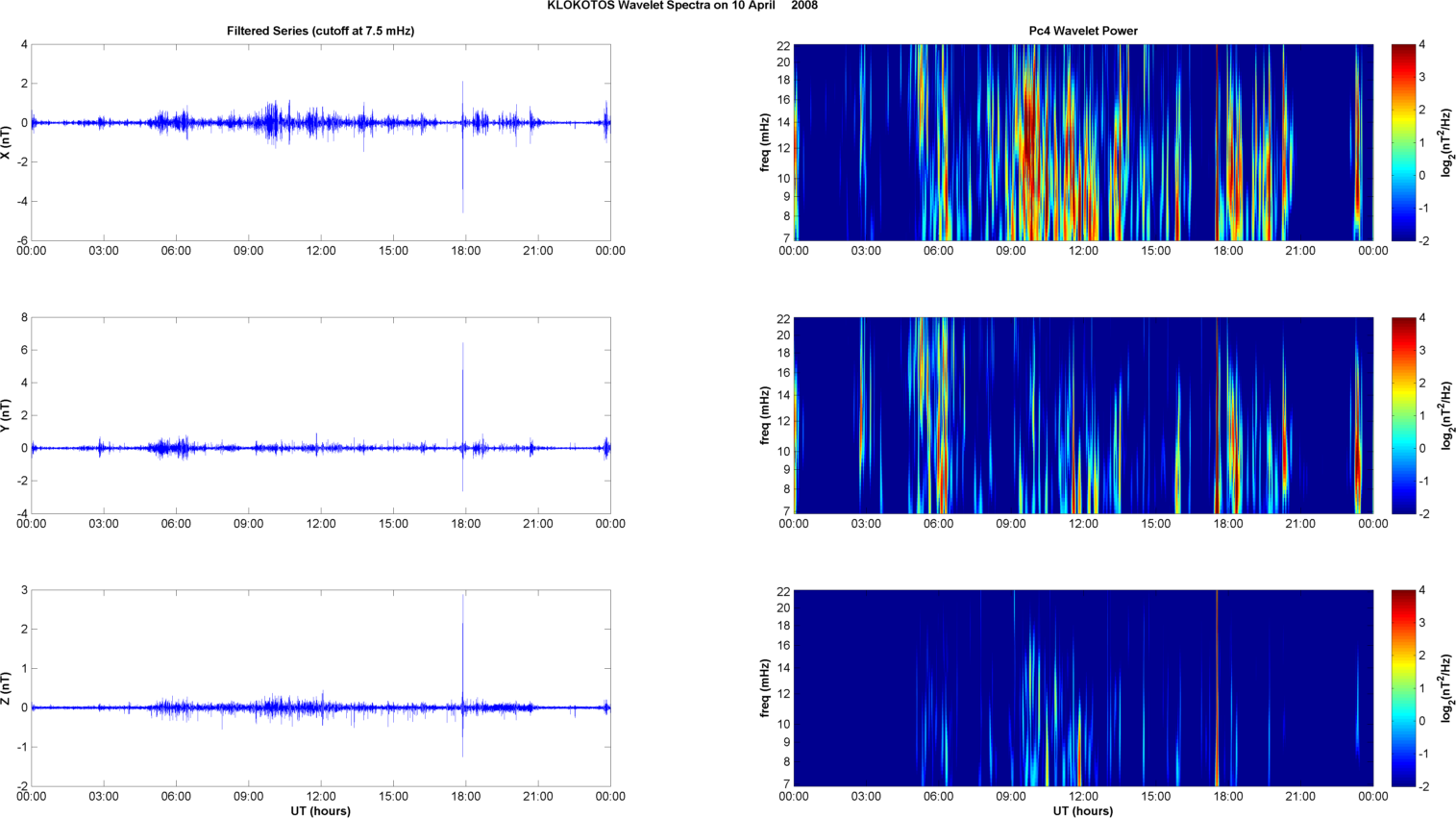Click the KLOKOTOS Wavelet Spectra figure title
This screenshot has width=1456, height=818.
(681, 6)
